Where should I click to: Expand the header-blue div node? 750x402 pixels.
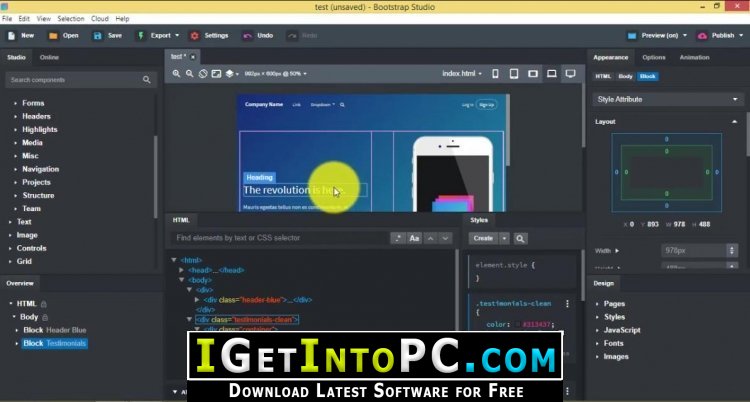pos(197,300)
